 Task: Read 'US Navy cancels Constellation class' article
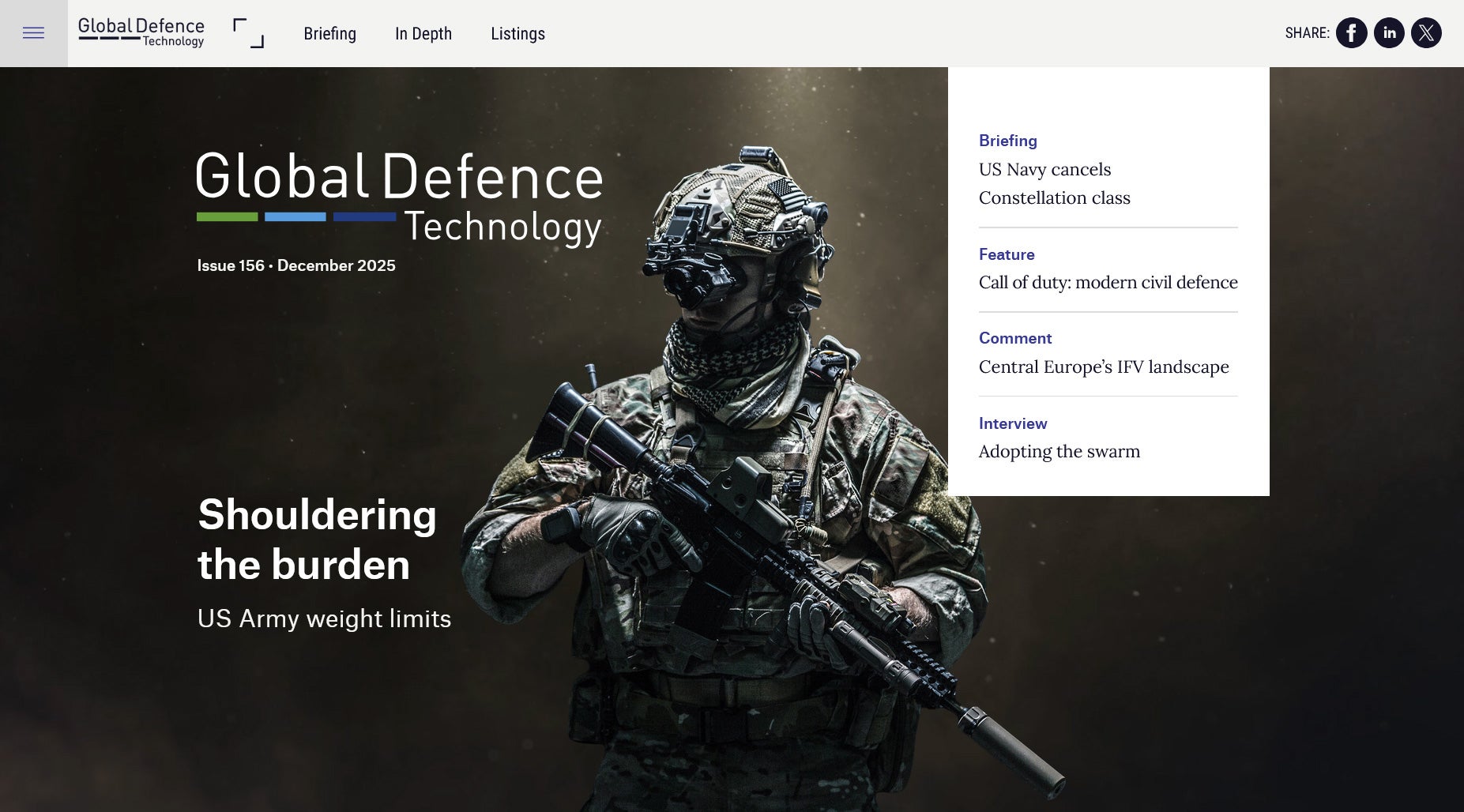1054,183
